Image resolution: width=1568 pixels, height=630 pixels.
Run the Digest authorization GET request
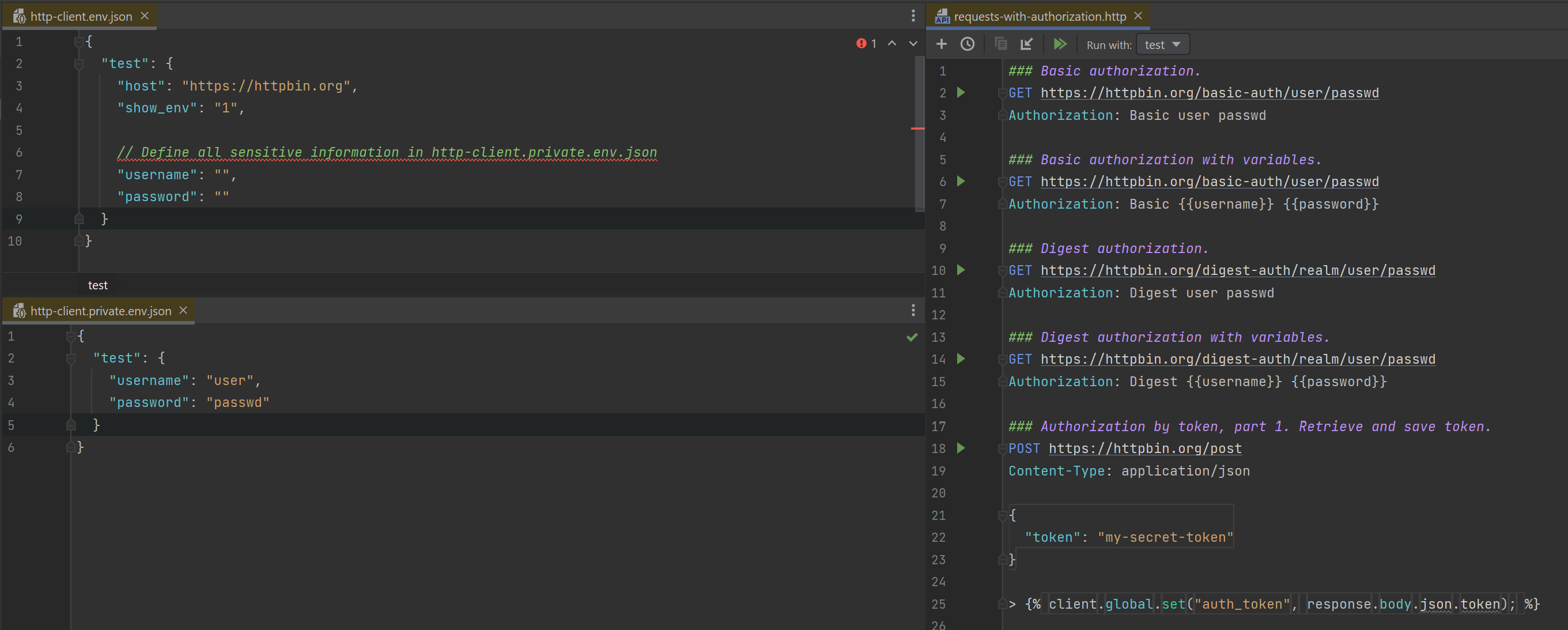961,270
